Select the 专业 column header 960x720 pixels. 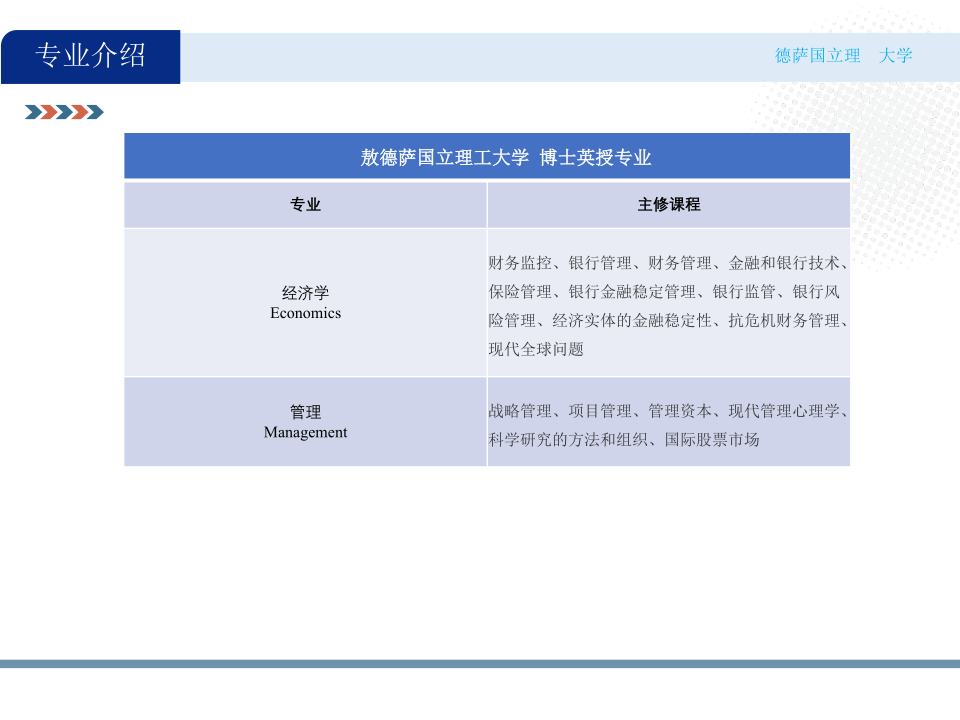(x=306, y=204)
